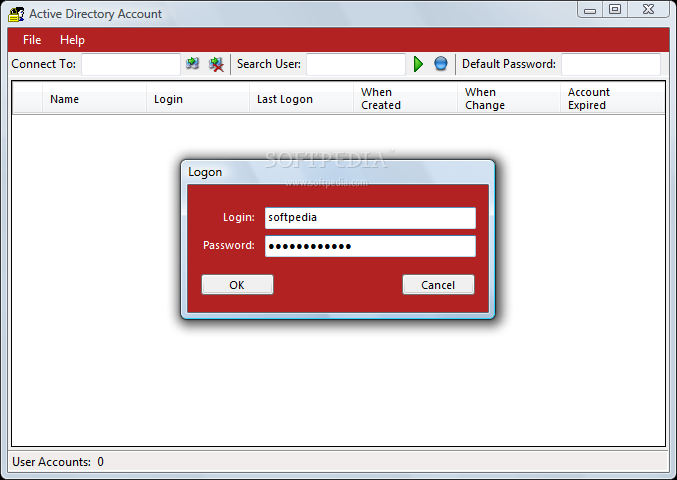The image size is (677, 480).
Task: Open the Help menu
Action: [x=72, y=40]
